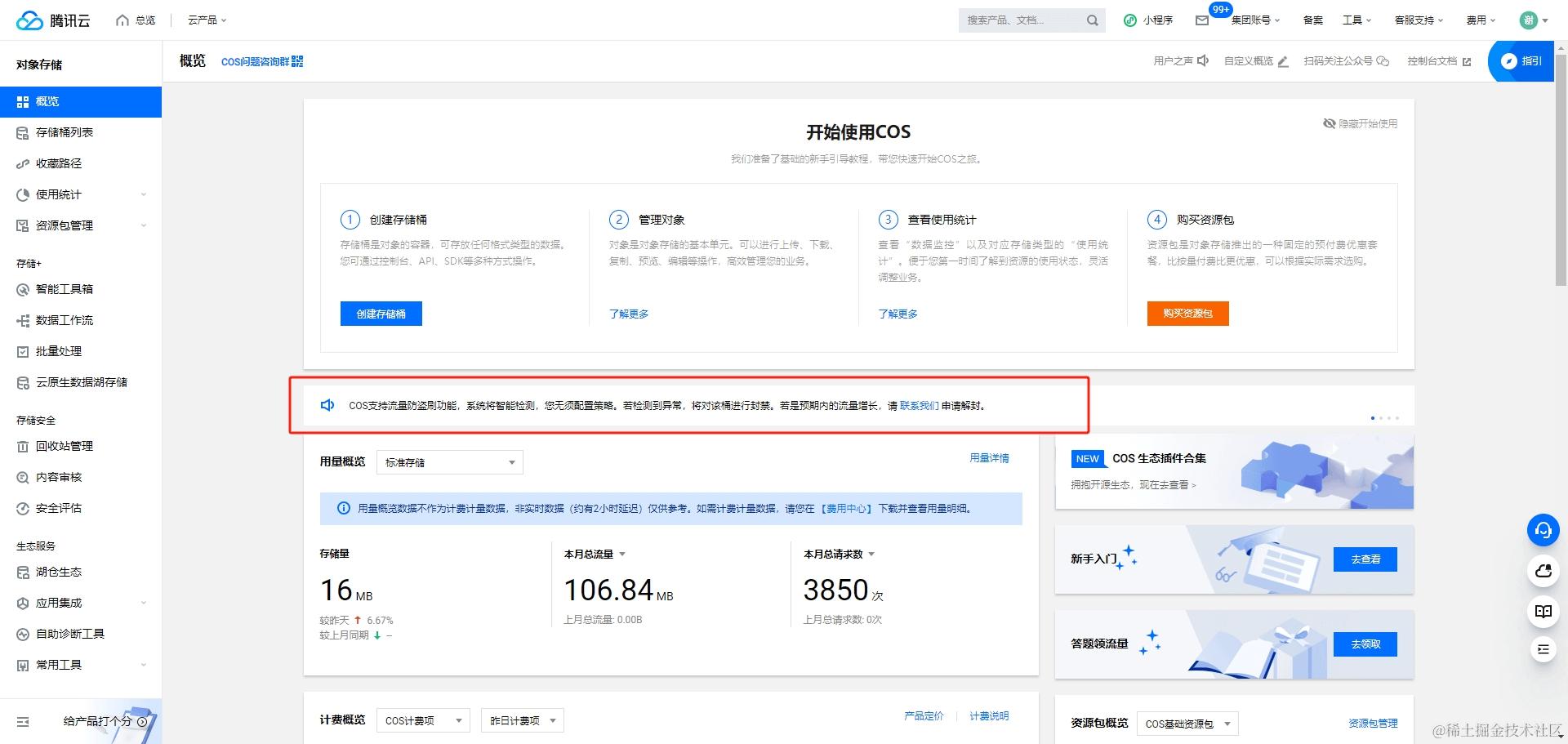Open 收藏路径 in the sidebar
Screen dimensions: 1568x744
[81, 163]
